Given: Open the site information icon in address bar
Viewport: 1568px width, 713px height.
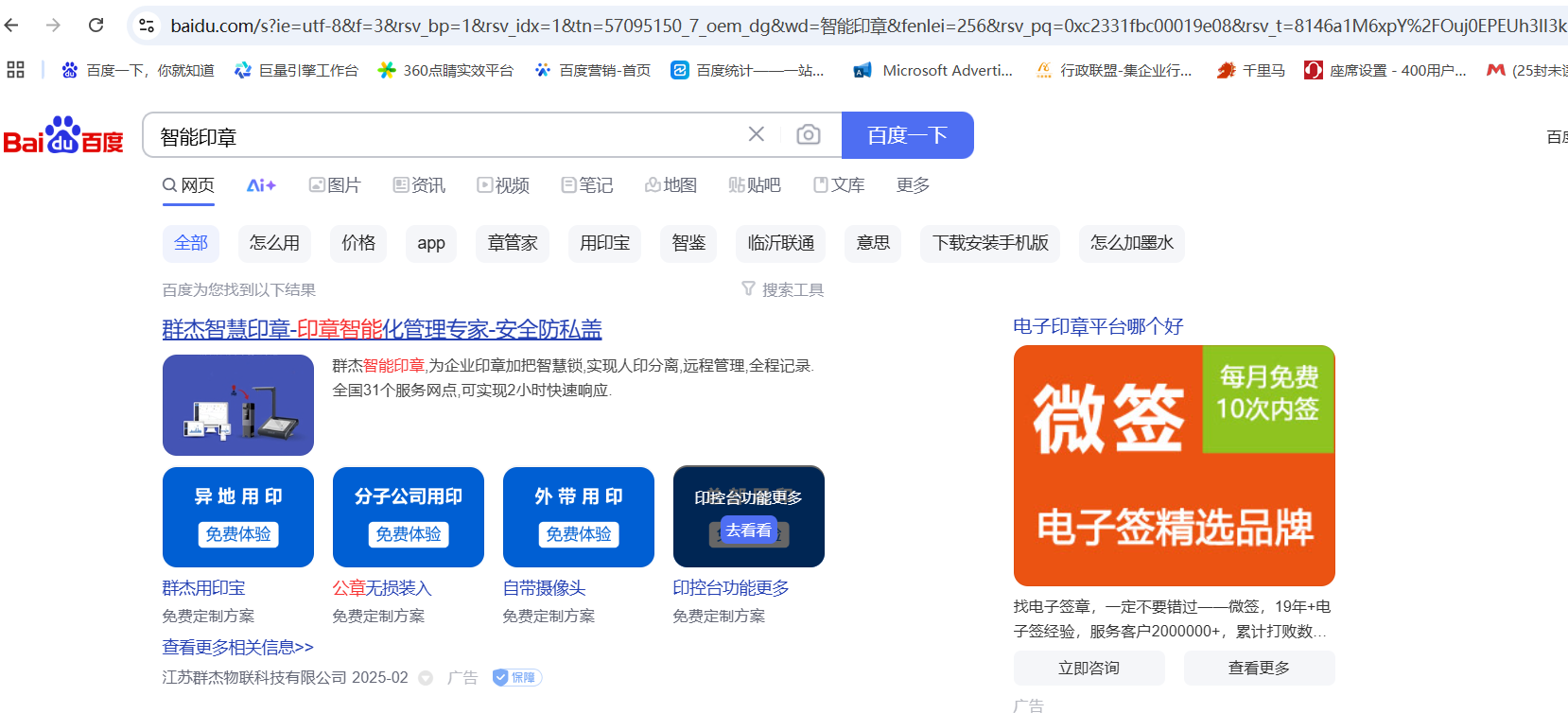Looking at the screenshot, I should tap(147, 26).
